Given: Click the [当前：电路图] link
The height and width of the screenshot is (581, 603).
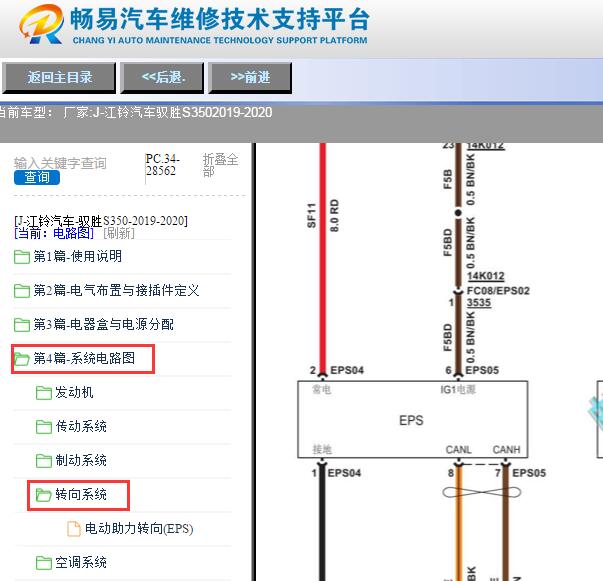Looking at the screenshot, I should tap(54, 233).
